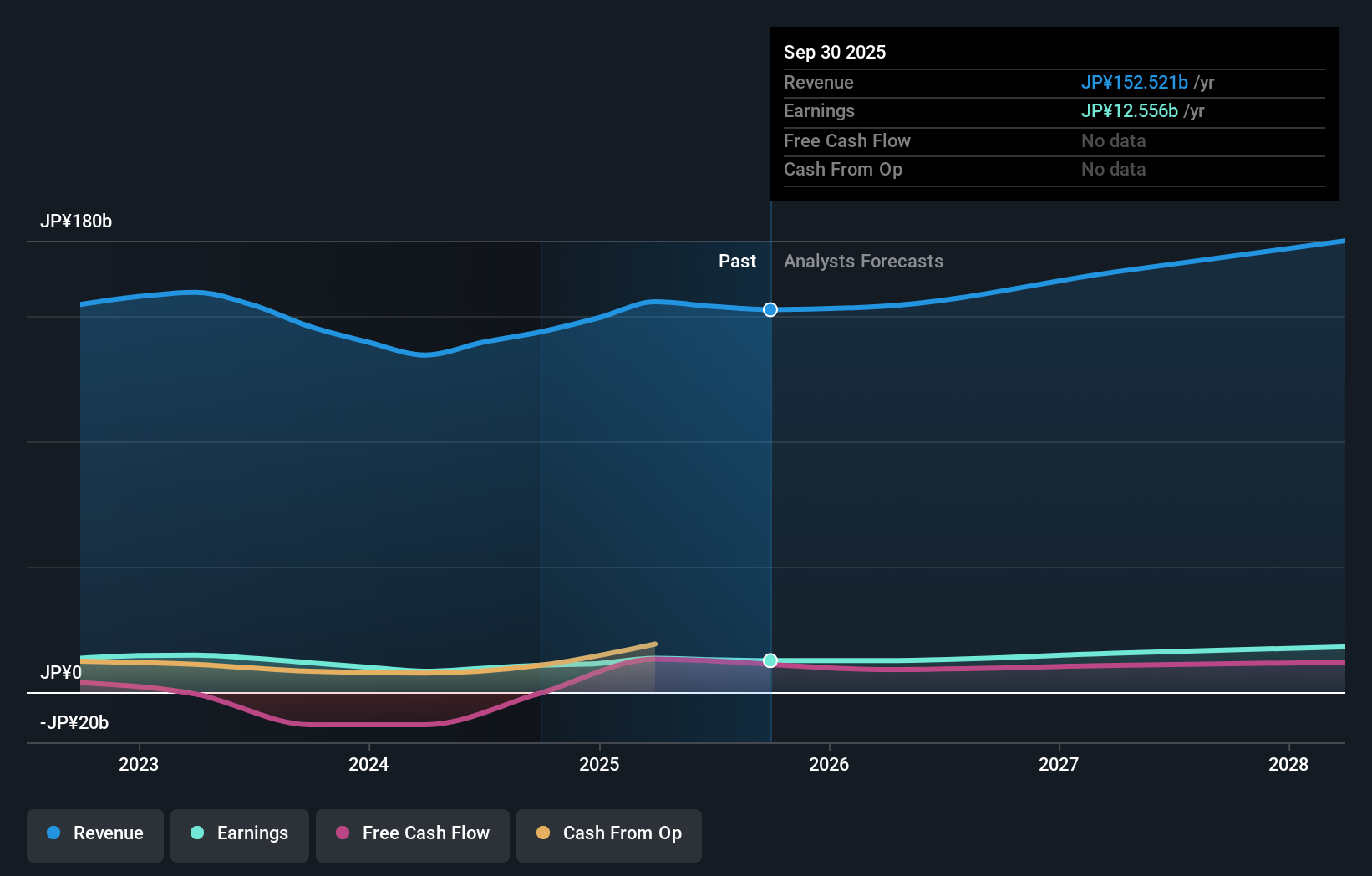Click the blue Revenue legend dot

(x=52, y=833)
